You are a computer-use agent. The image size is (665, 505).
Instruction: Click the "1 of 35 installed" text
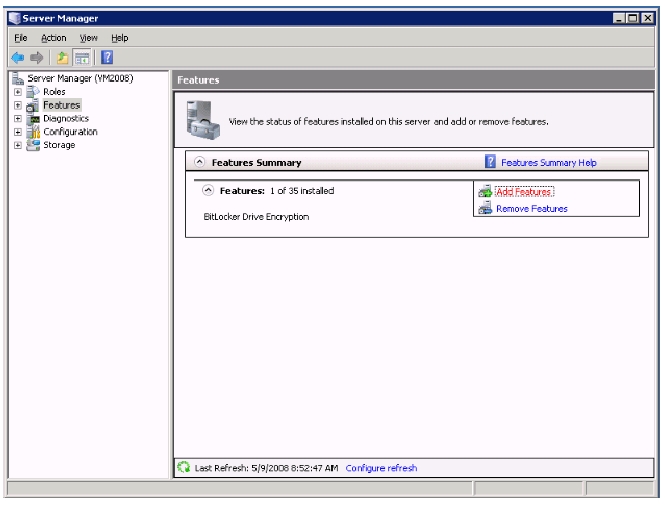pos(302,191)
